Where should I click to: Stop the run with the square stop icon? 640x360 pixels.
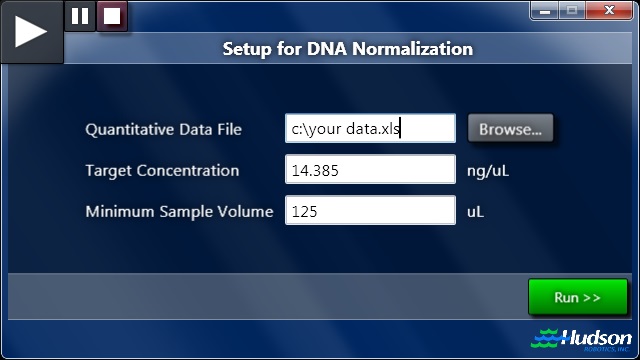tap(112, 16)
